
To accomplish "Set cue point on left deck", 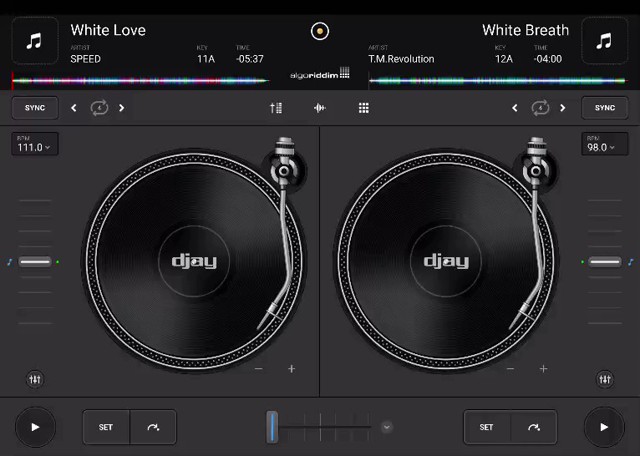I will pos(106,427).
